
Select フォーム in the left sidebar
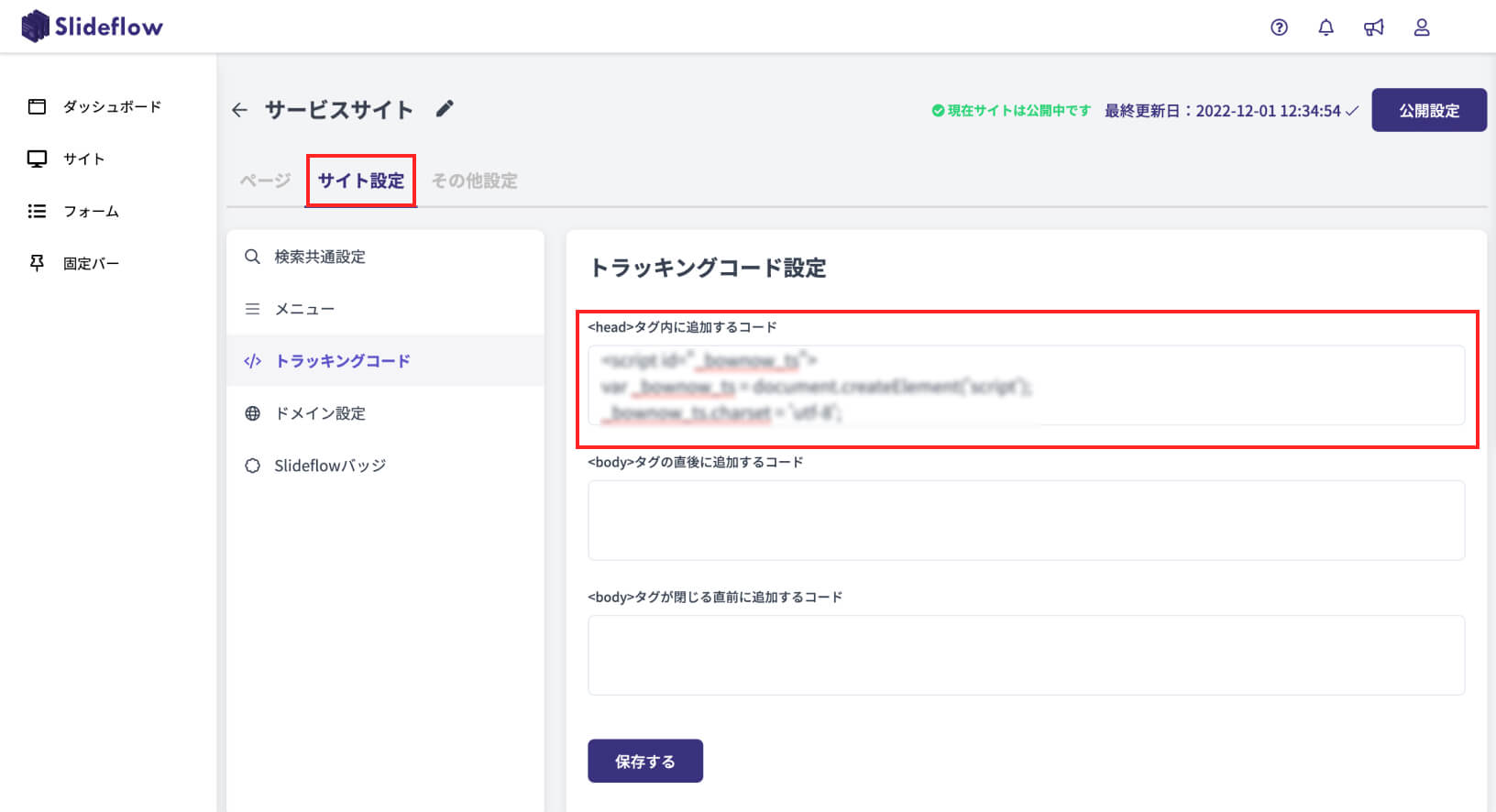pyautogui.click(x=91, y=211)
